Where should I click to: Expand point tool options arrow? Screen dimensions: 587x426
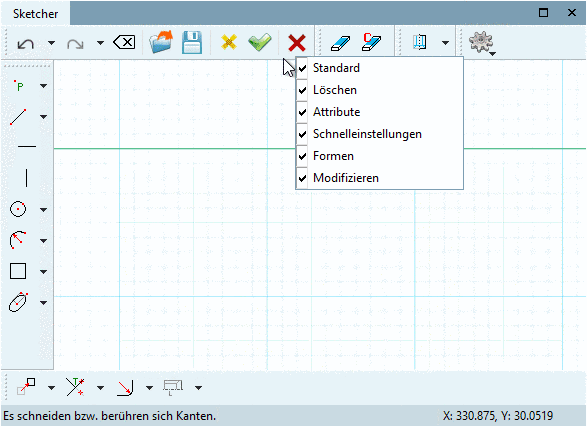[43, 86]
